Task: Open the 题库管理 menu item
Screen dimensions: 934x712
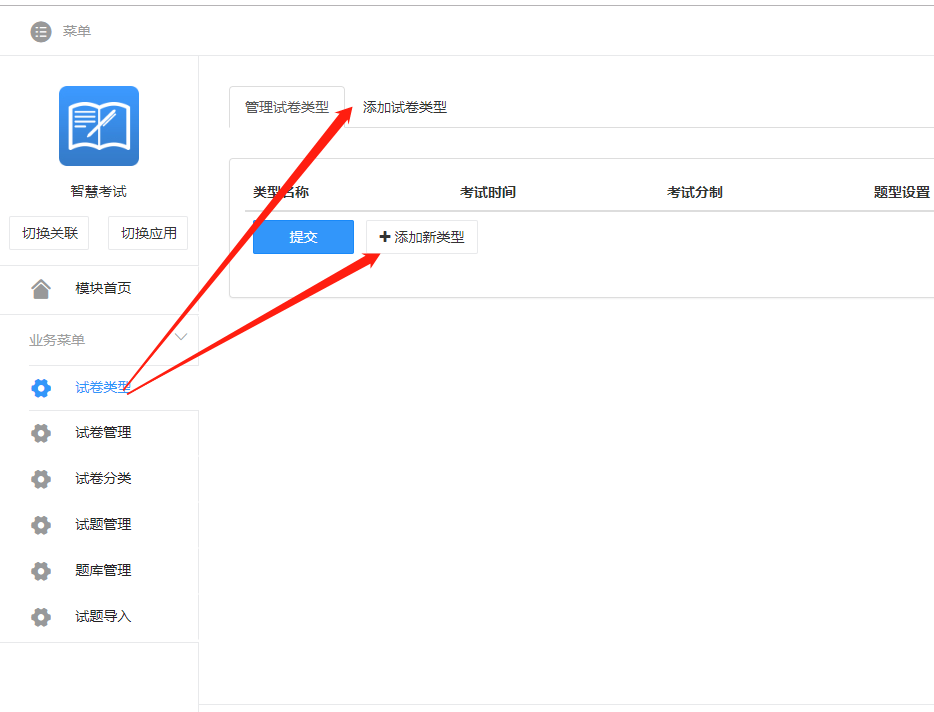Action: (x=103, y=570)
